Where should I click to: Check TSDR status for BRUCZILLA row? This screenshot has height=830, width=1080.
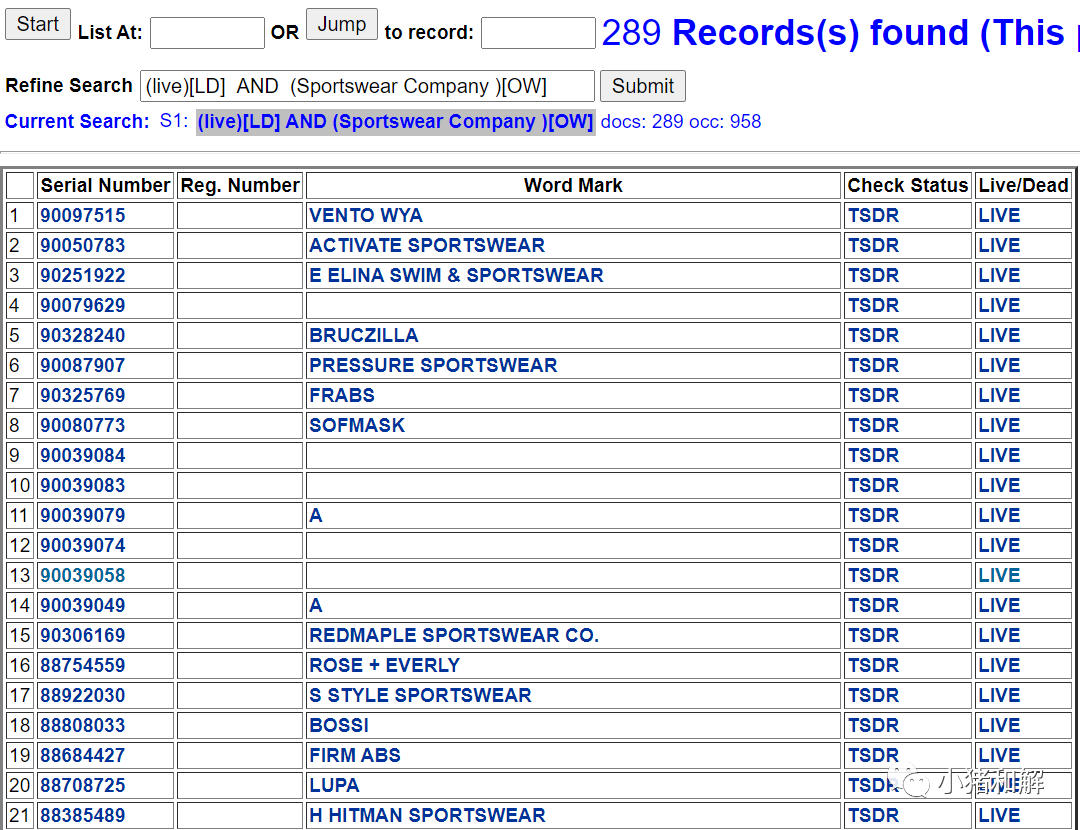873,335
